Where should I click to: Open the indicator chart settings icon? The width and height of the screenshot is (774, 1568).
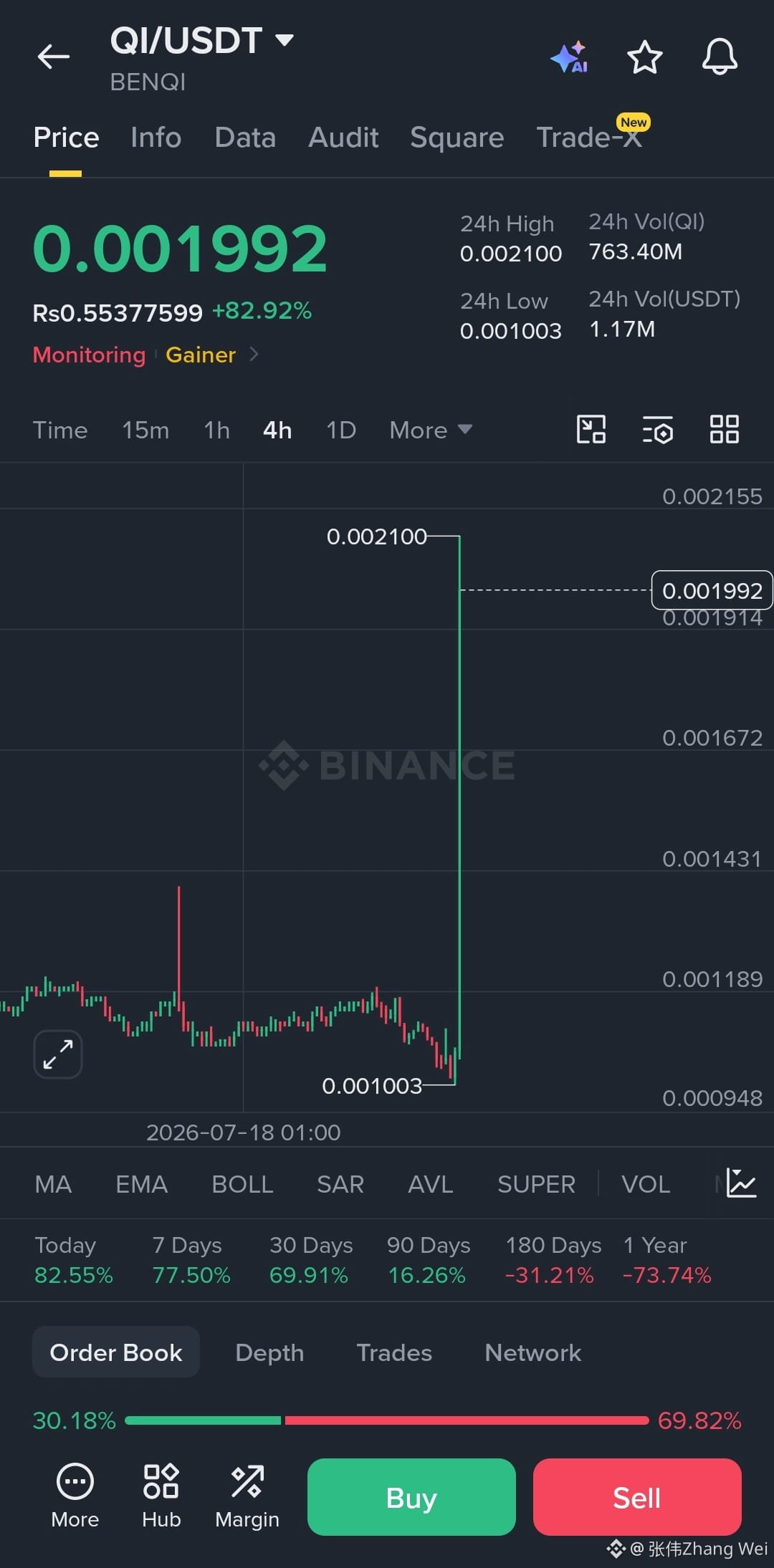[741, 1183]
